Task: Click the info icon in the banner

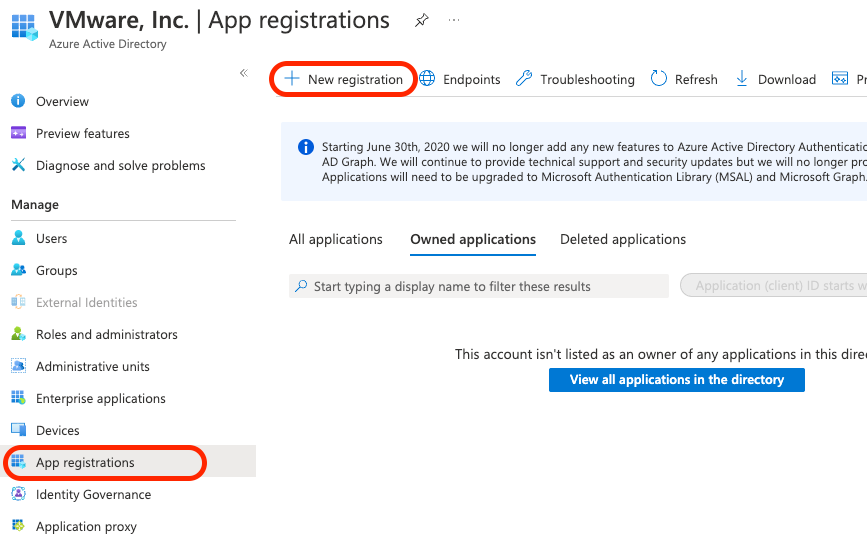Action: click(x=306, y=147)
